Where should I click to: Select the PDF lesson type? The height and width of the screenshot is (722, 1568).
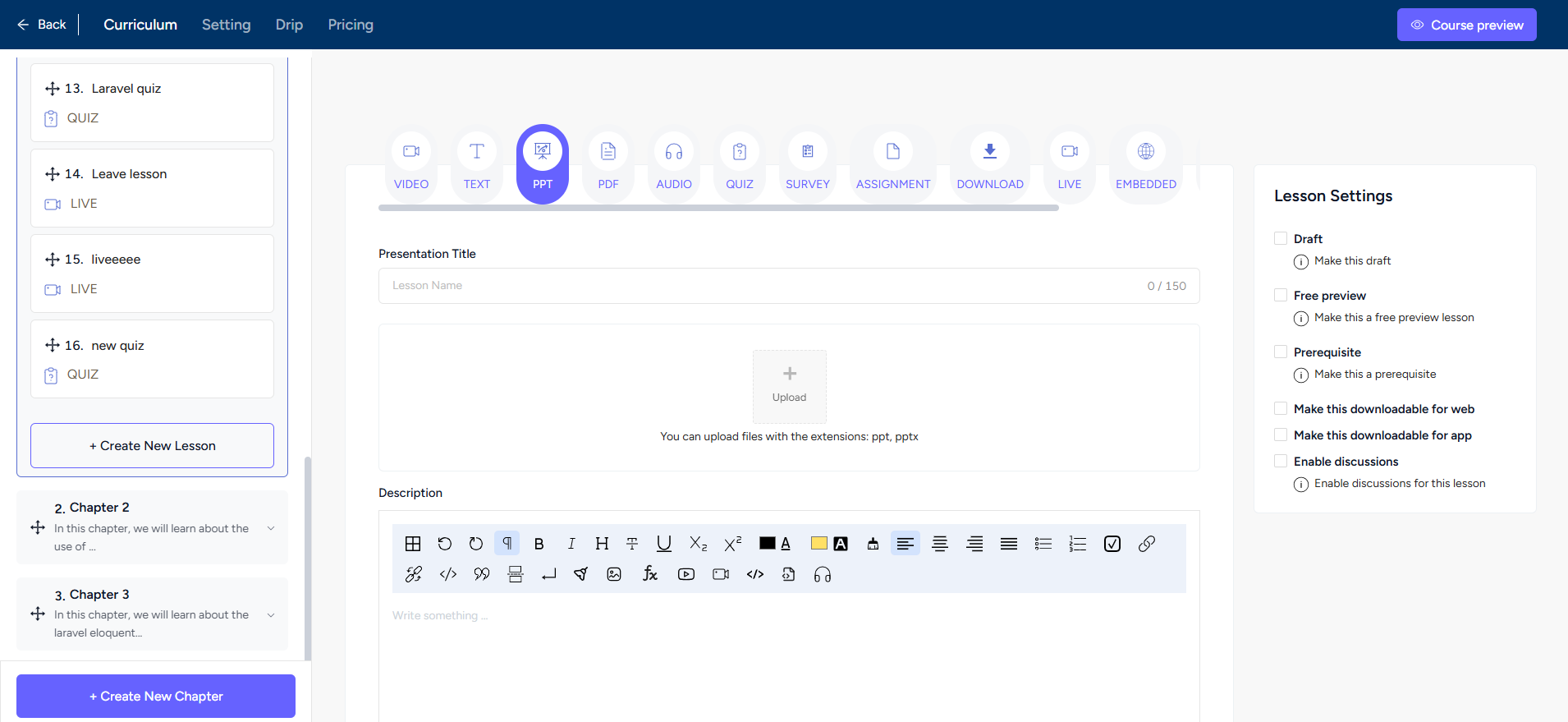(x=608, y=163)
